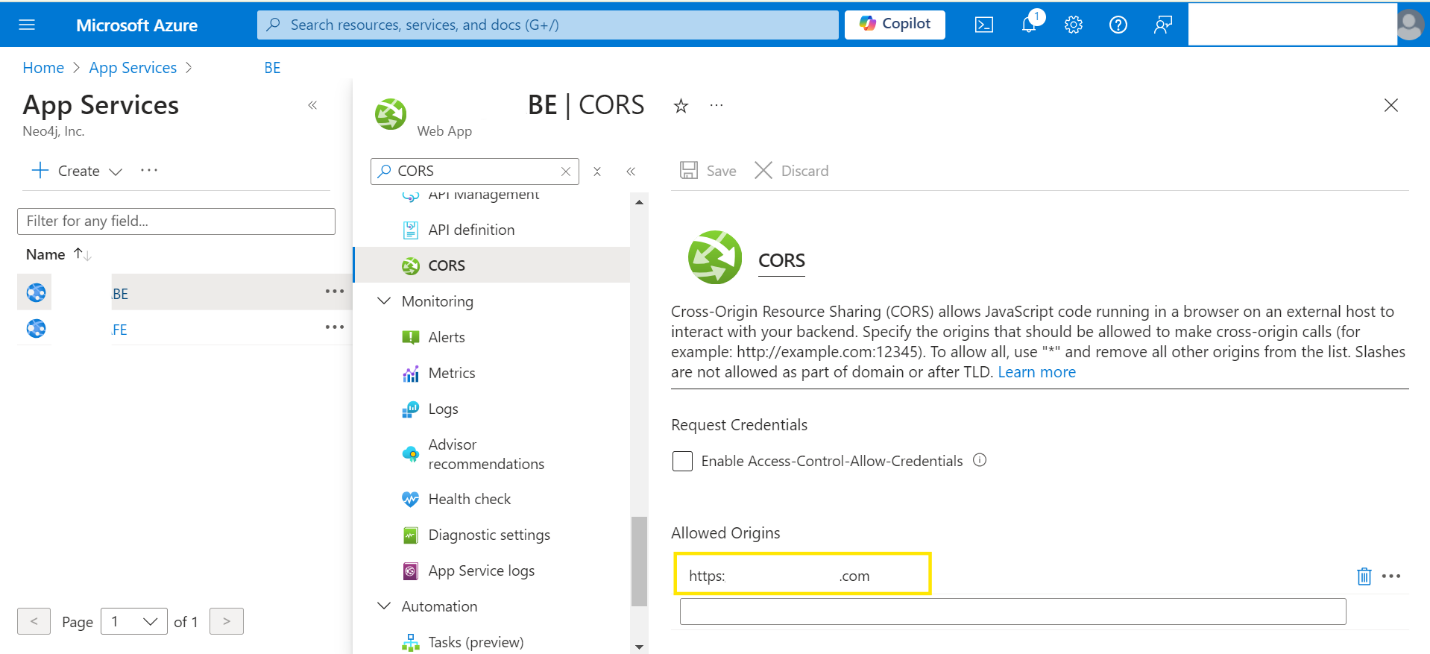Screen dimensions: 1430x654
Task: Click the FE app service globe icon
Action: pos(37,328)
